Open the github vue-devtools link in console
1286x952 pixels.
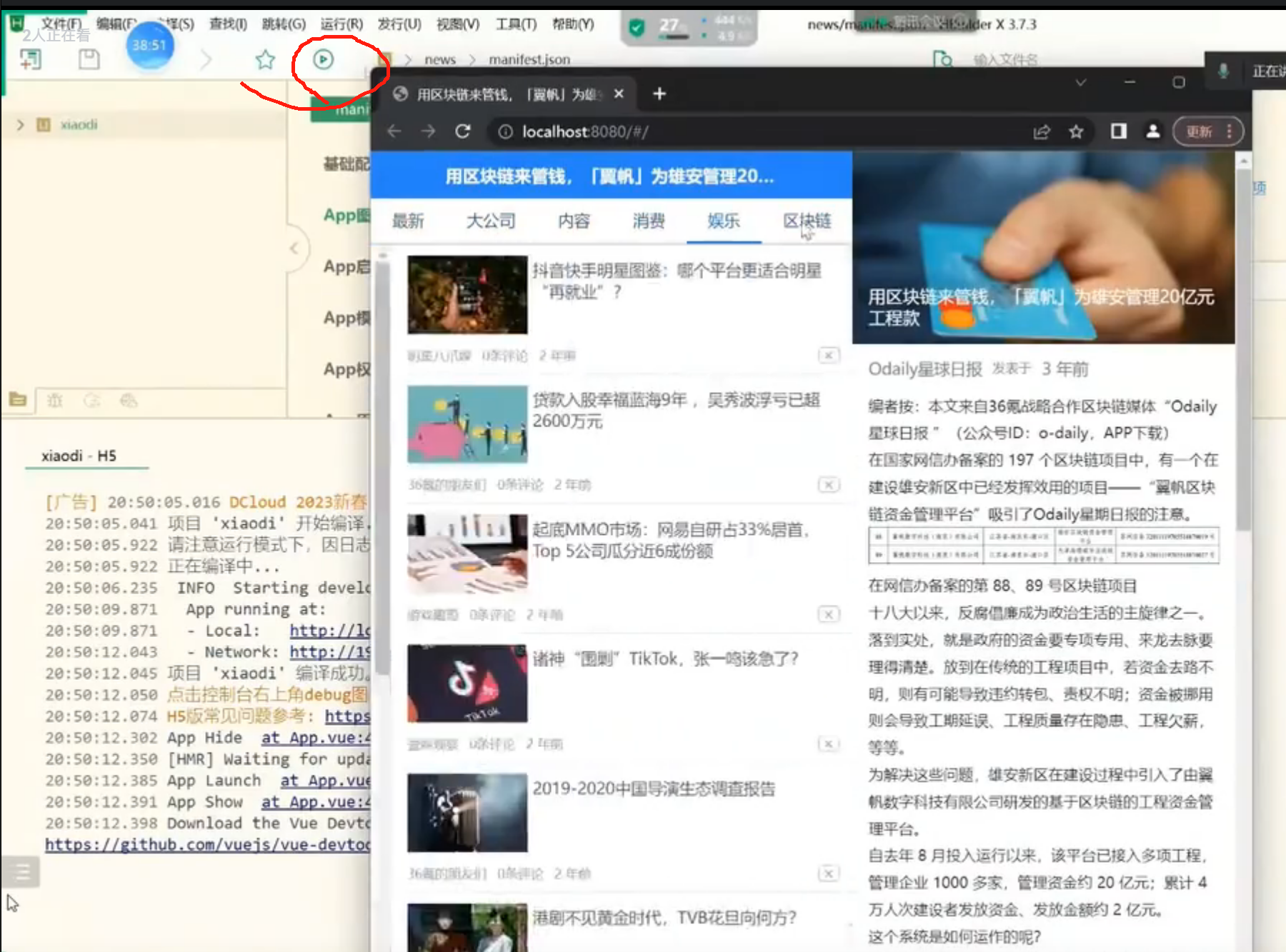pos(208,845)
